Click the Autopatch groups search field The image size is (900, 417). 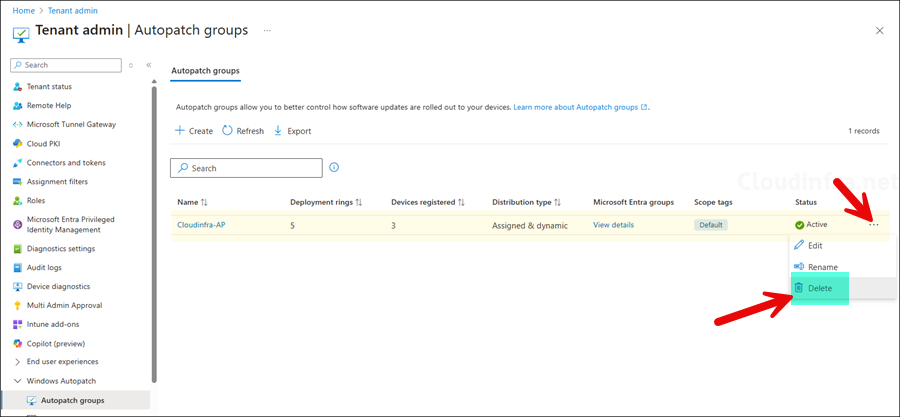252,168
